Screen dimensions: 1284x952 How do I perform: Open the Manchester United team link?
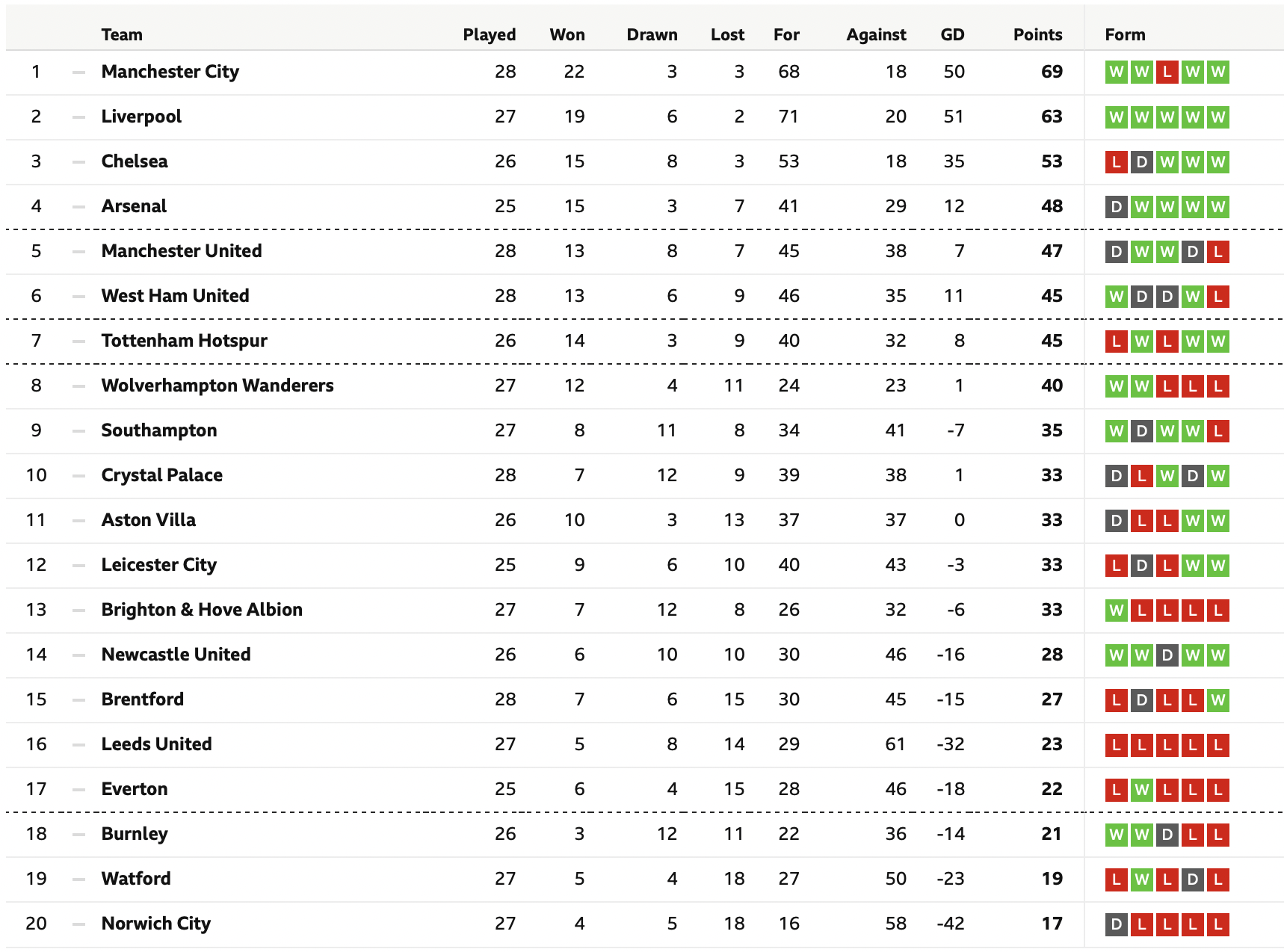coord(182,251)
